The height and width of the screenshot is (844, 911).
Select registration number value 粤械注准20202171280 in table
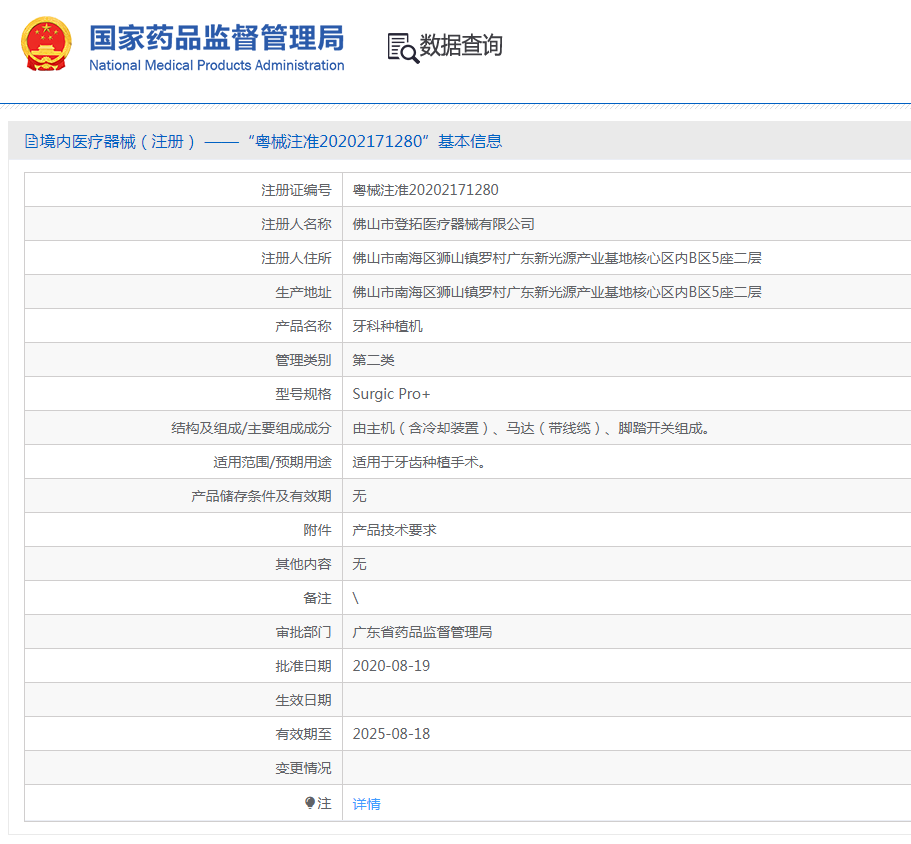pyautogui.click(x=425, y=190)
